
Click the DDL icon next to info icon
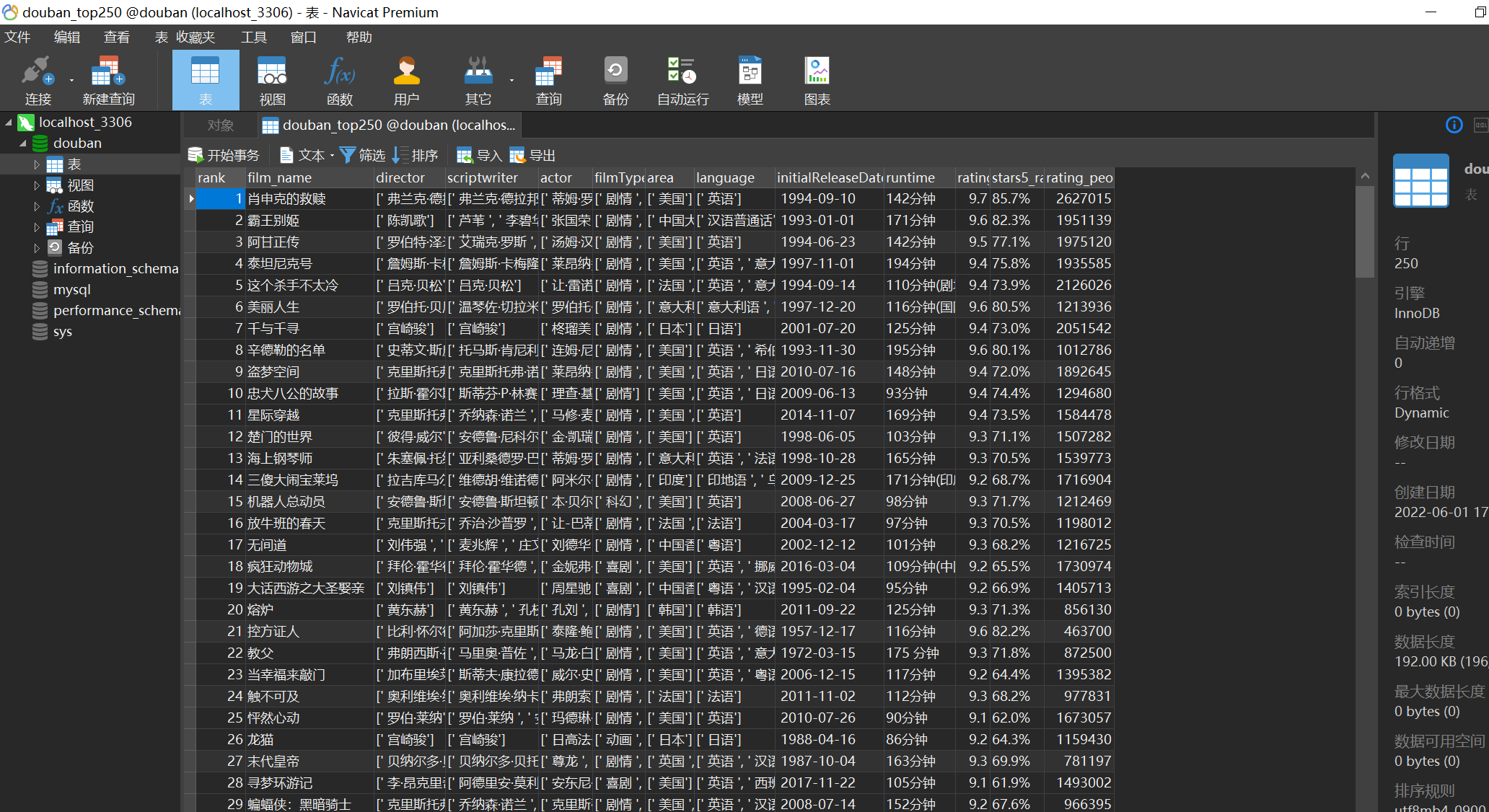click(x=1481, y=125)
